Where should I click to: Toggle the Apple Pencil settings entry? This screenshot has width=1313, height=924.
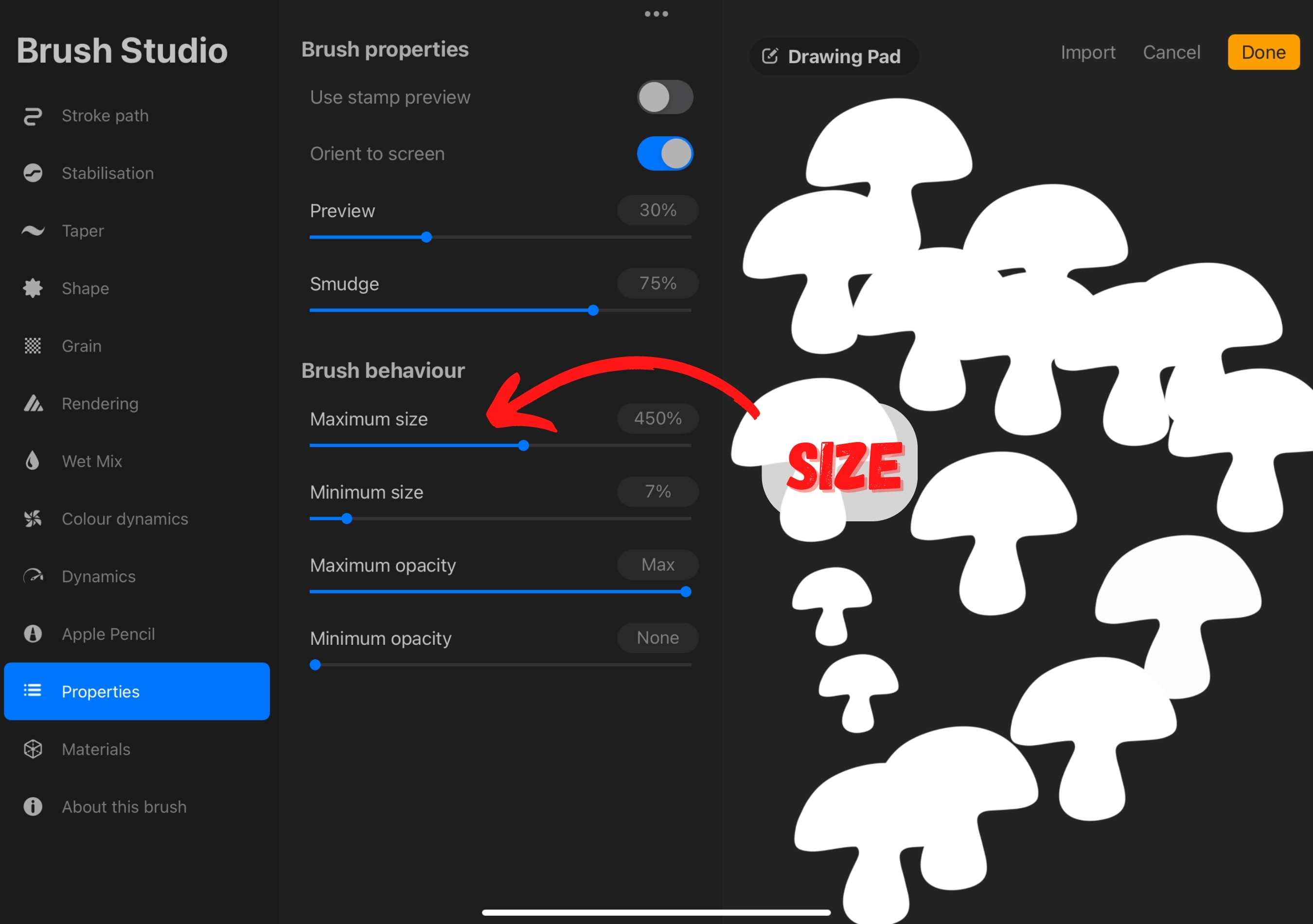pyautogui.click(x=107, y=634)
